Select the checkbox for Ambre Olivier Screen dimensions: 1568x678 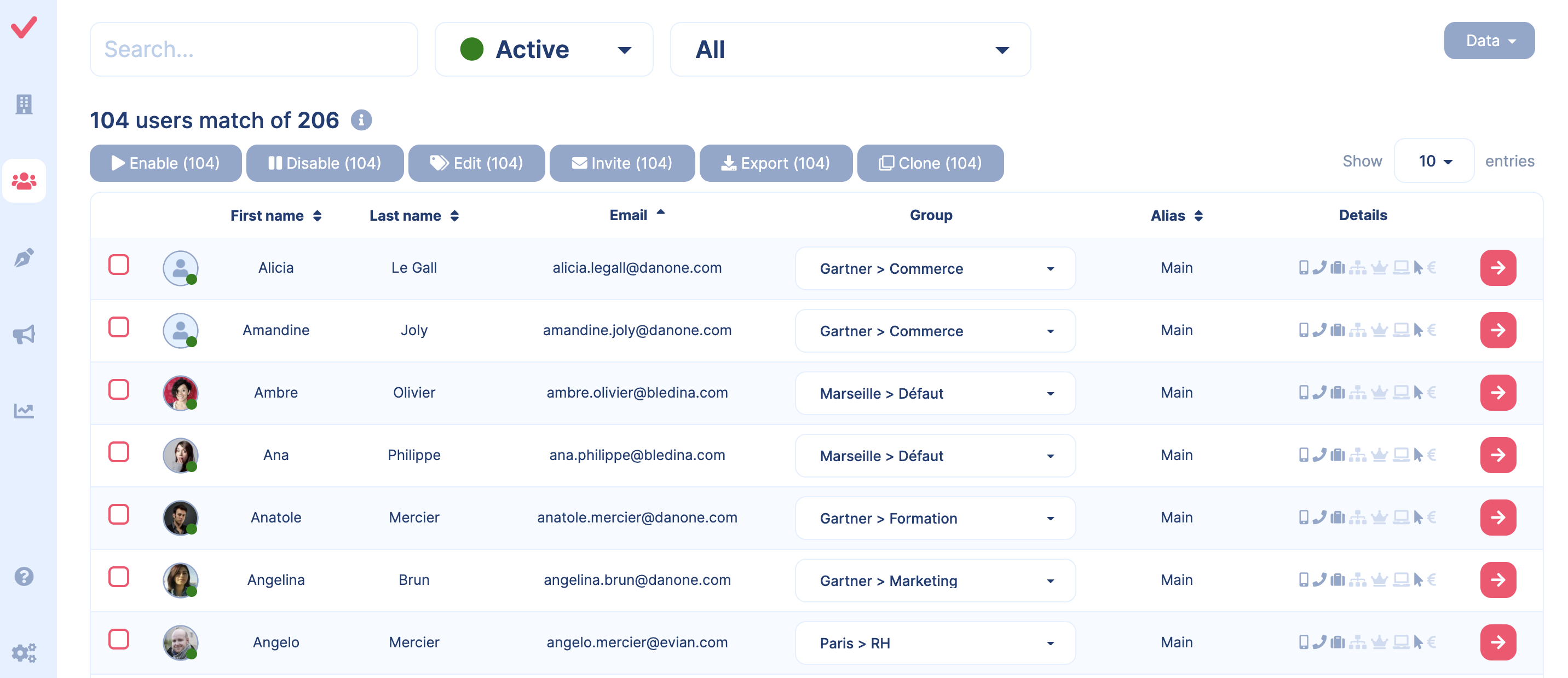point(119,389)
